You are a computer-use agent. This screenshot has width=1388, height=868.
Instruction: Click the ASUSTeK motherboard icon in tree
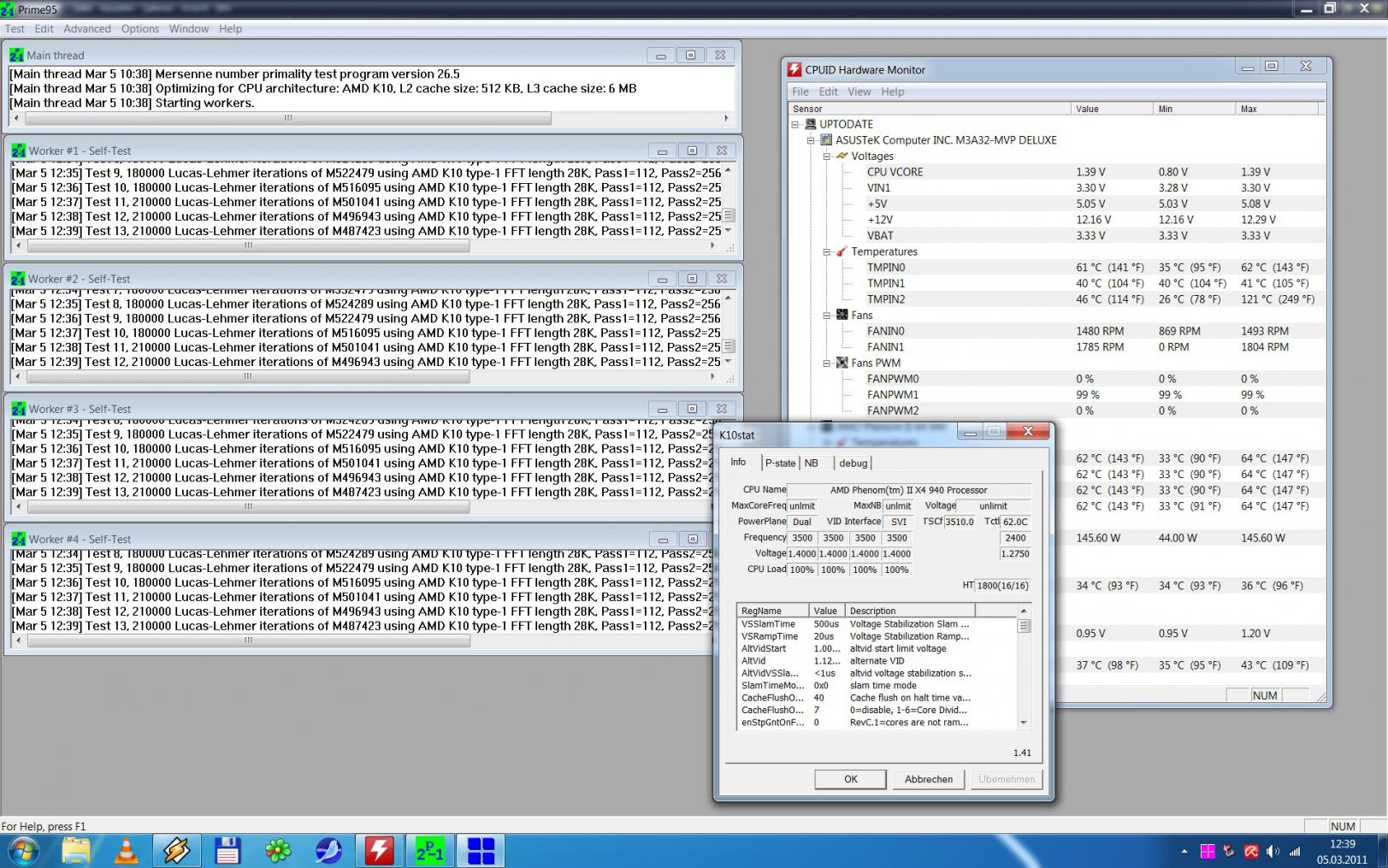click(826, 139)
